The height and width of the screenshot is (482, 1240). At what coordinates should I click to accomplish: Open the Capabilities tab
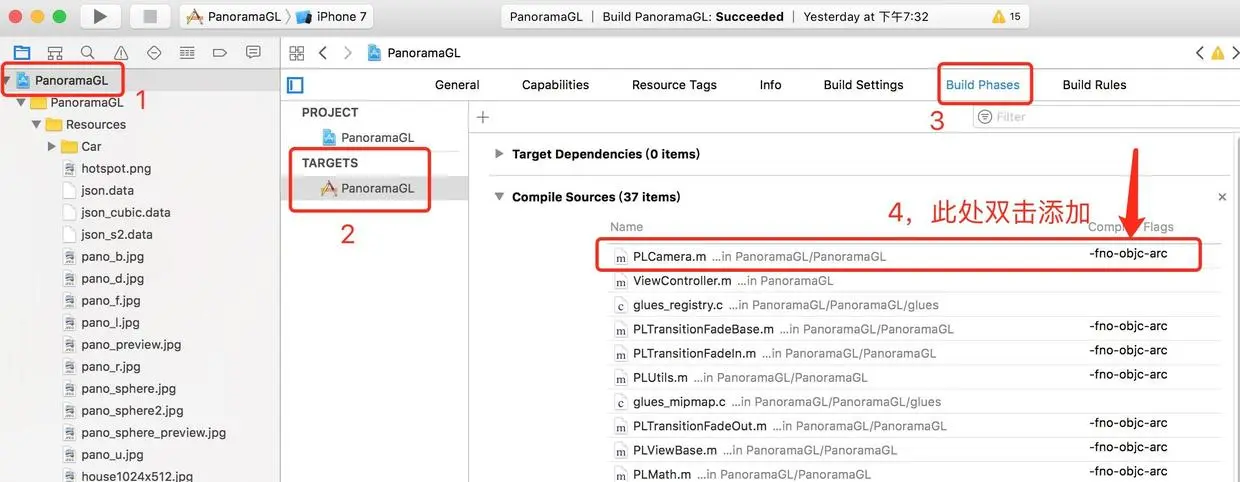click(555, 85)
